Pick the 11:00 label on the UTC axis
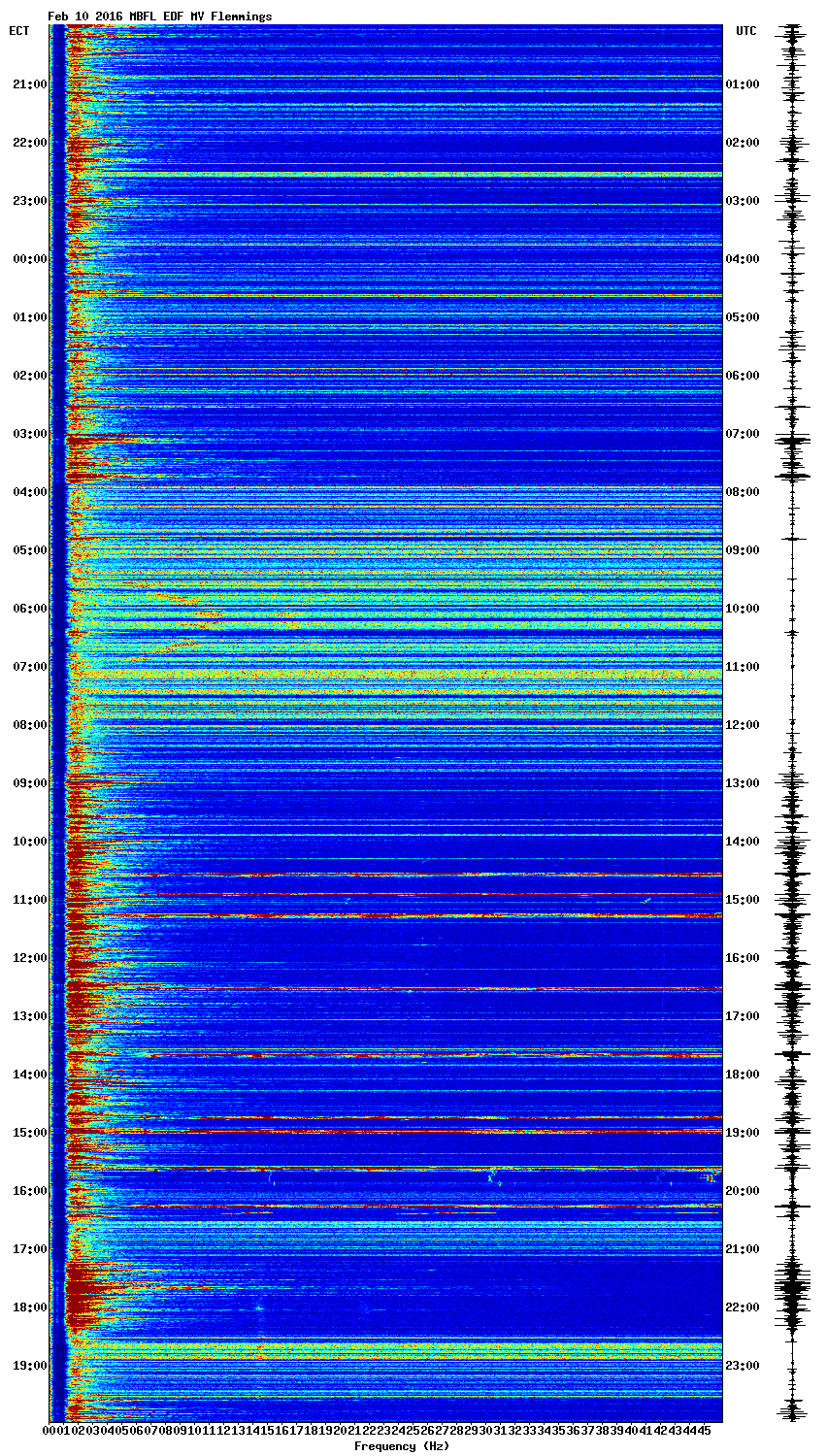Viewport: 827px width, 1456px height. [x=743, y=667]
